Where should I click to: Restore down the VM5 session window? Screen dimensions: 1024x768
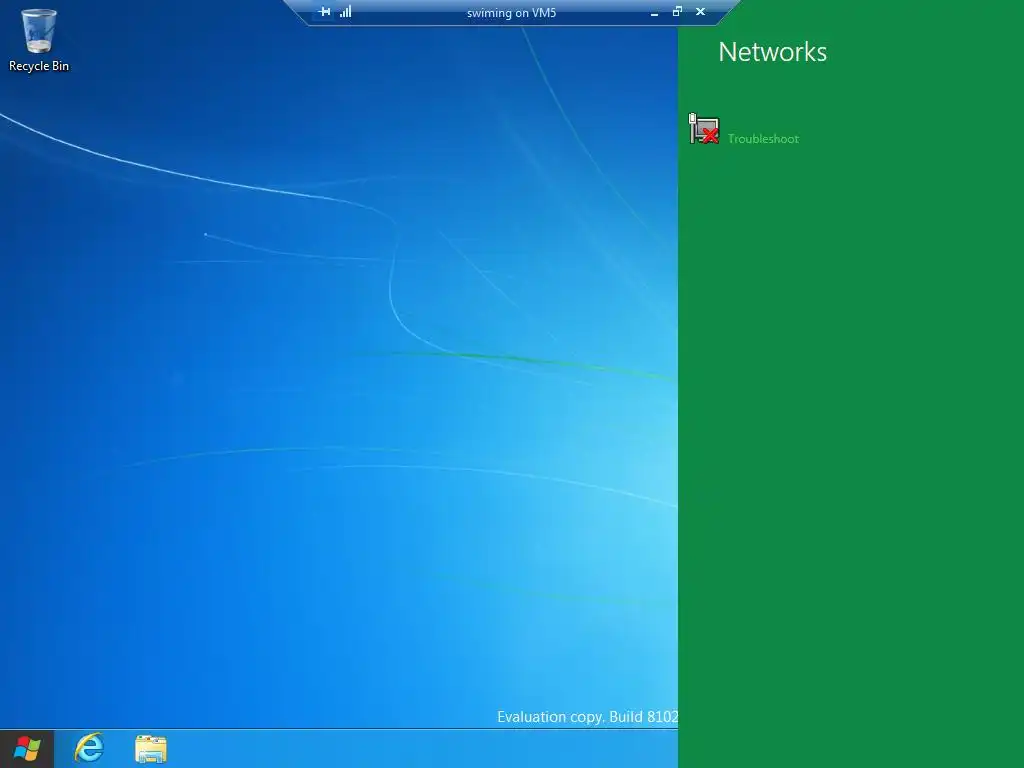(677, 11)
